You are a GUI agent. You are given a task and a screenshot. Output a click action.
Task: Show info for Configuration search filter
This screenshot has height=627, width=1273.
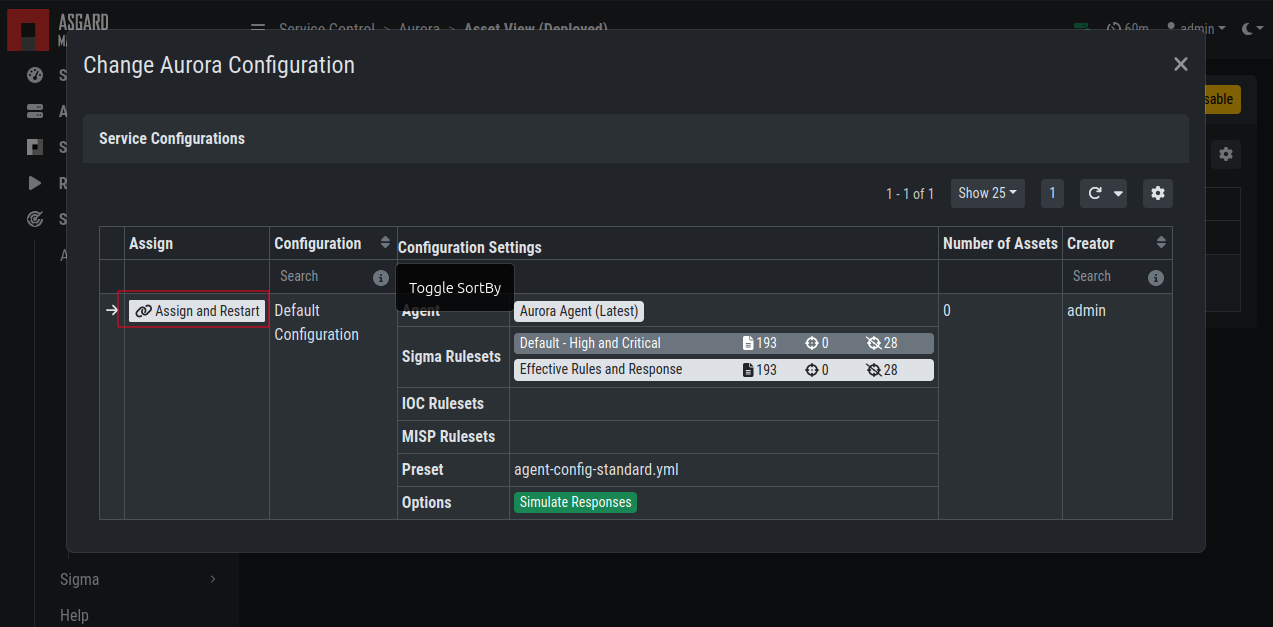coord(381,277)
